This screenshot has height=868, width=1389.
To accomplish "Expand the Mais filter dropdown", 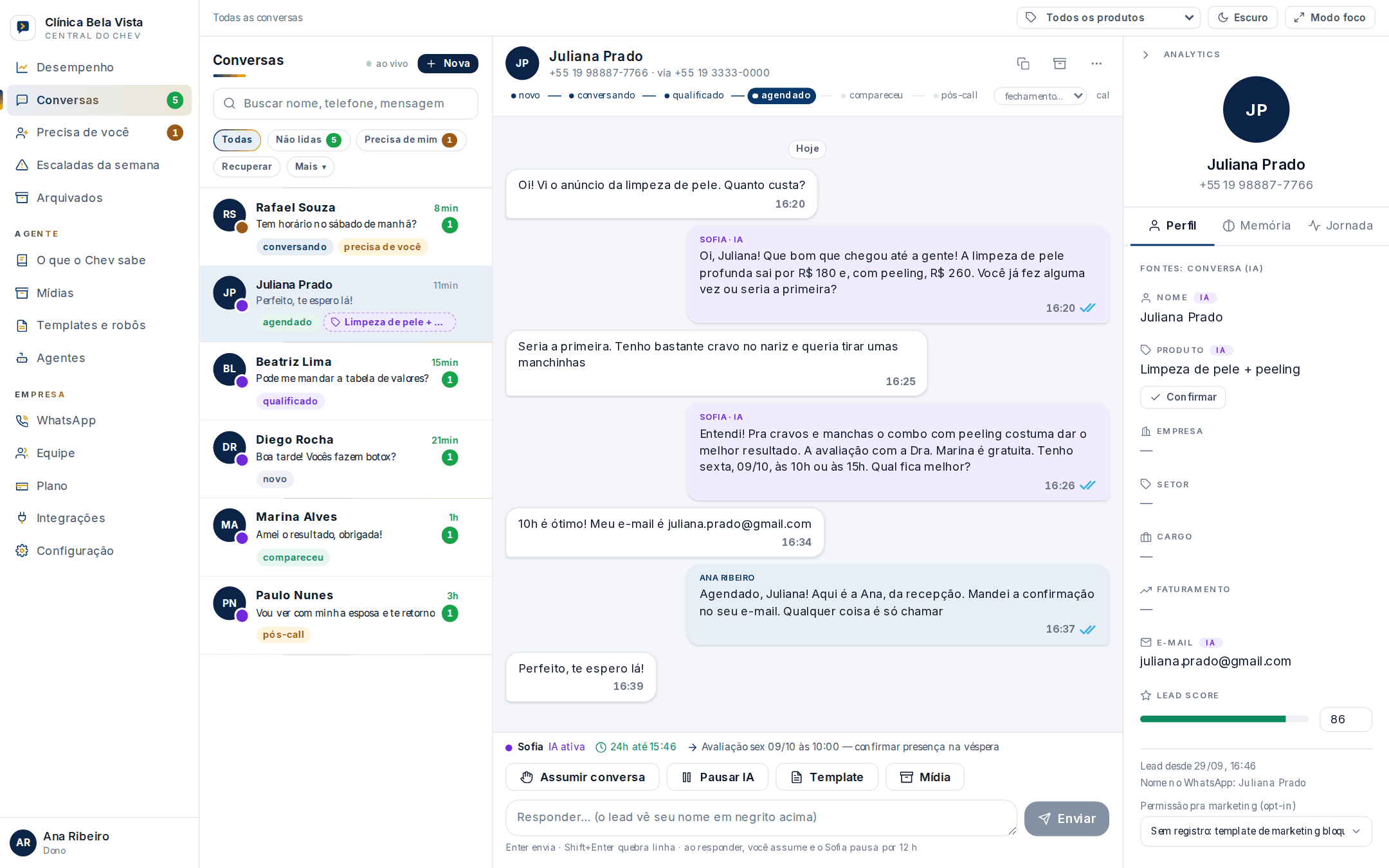I will (x=311, y=167).
